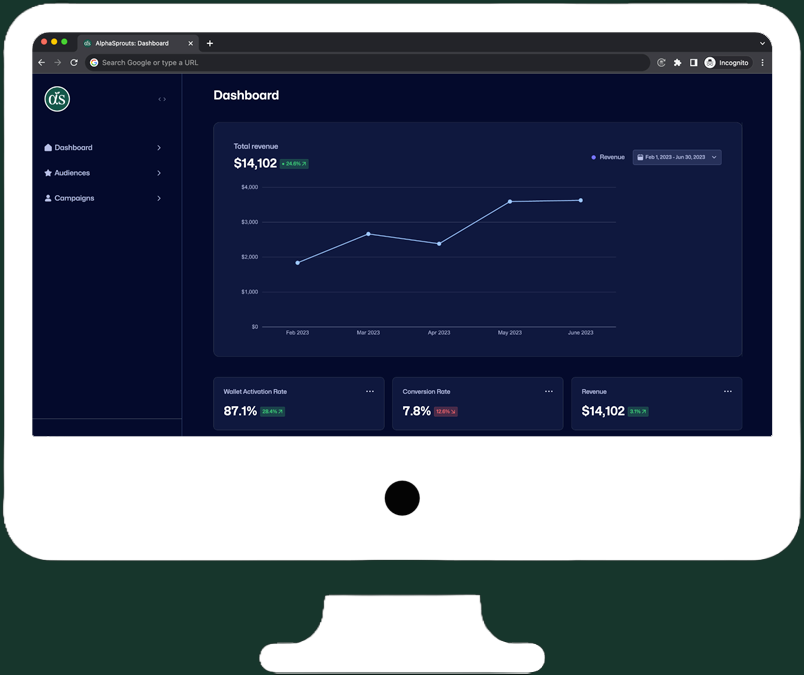Image resolution: width=804 pixels, height=675 pixels.
Task: Open the Chrome three-dot menu
Action: coord(762,63)
